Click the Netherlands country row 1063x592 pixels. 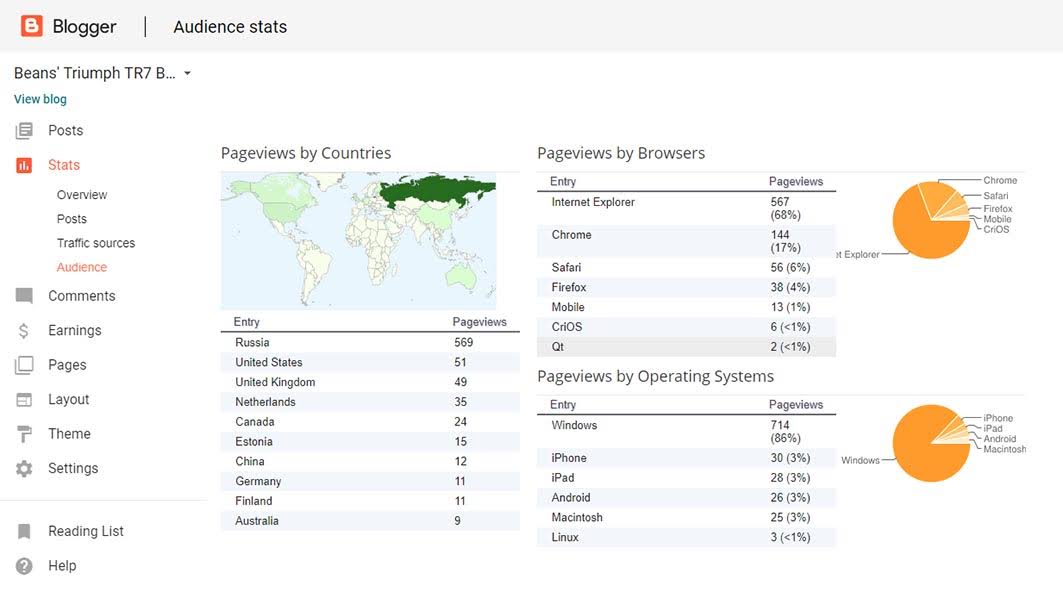coord(370,401)
